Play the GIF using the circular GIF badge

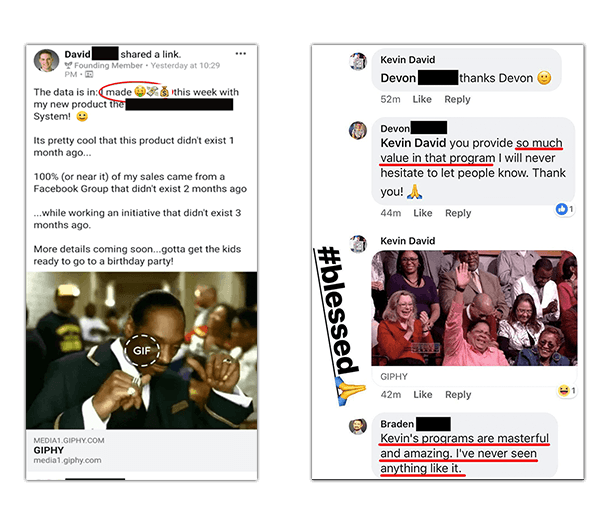coord(142,350)
